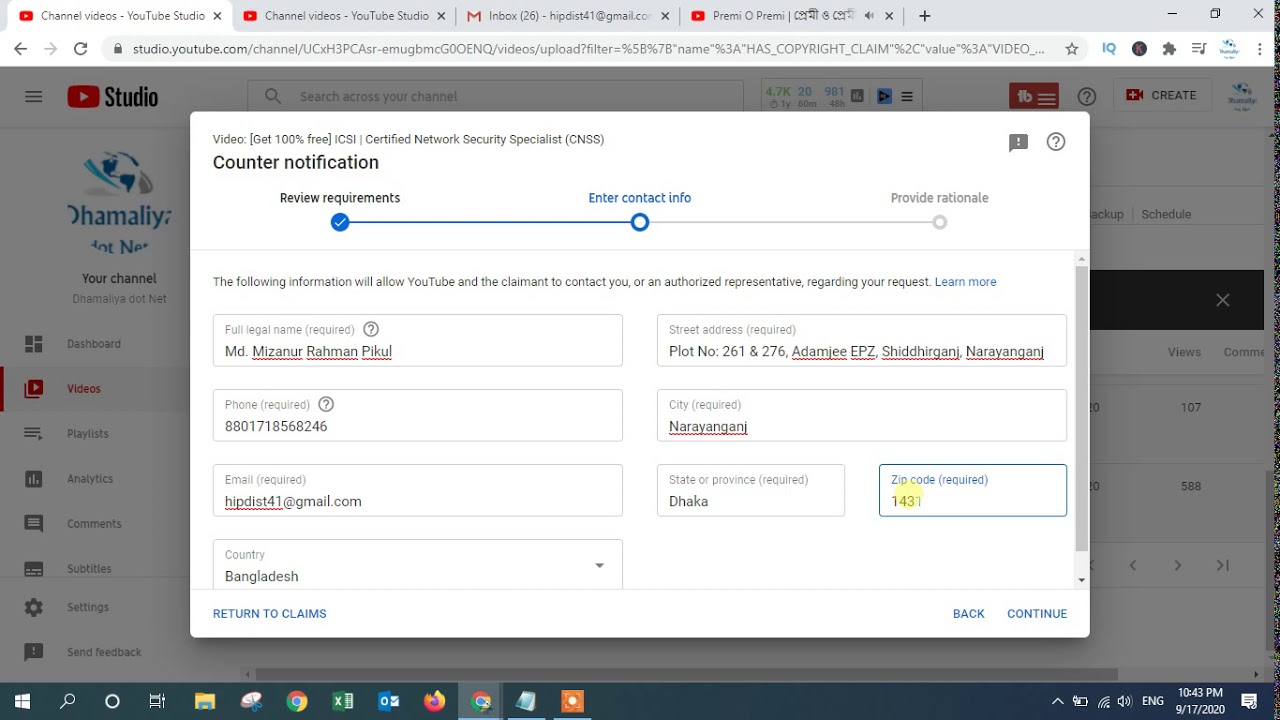
Task: Show help for Phone field
Action: (x=325, y=404)
